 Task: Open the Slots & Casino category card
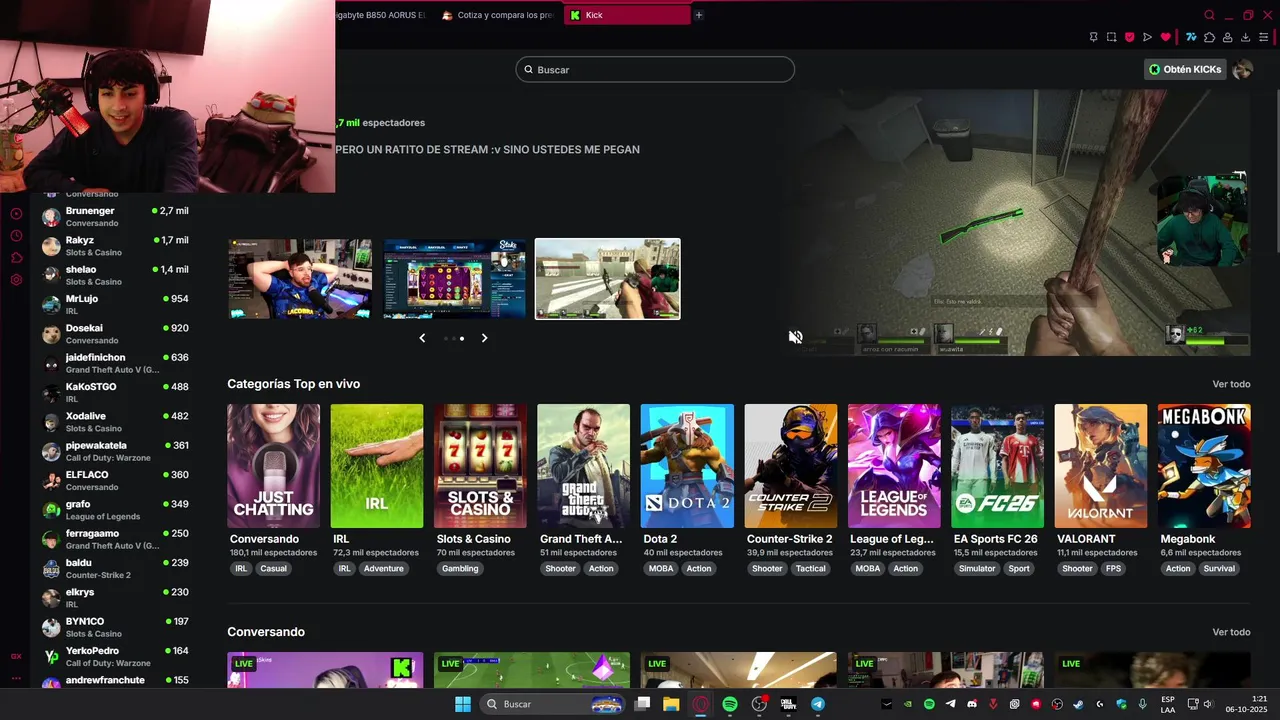(480, 466)
